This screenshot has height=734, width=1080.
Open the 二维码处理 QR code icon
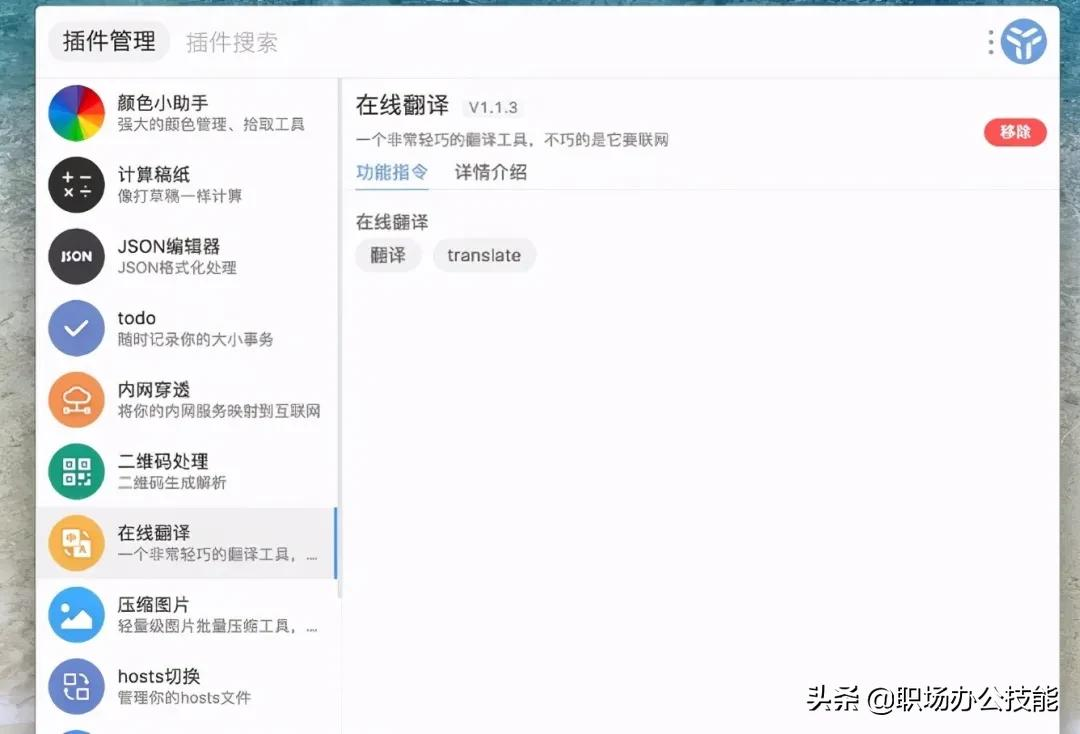(76, 471)
